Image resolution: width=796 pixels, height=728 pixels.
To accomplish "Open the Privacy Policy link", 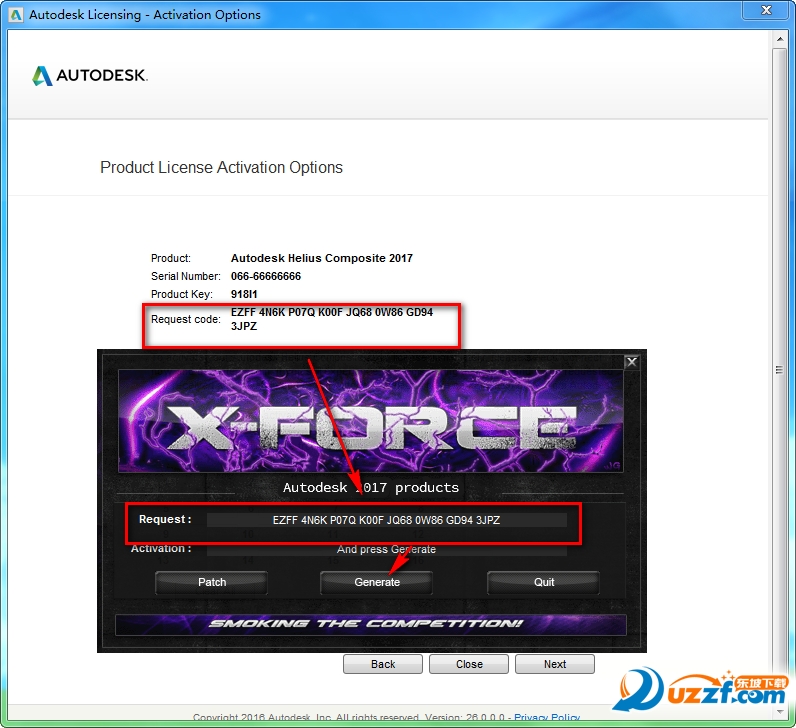I will click(547, 718).
